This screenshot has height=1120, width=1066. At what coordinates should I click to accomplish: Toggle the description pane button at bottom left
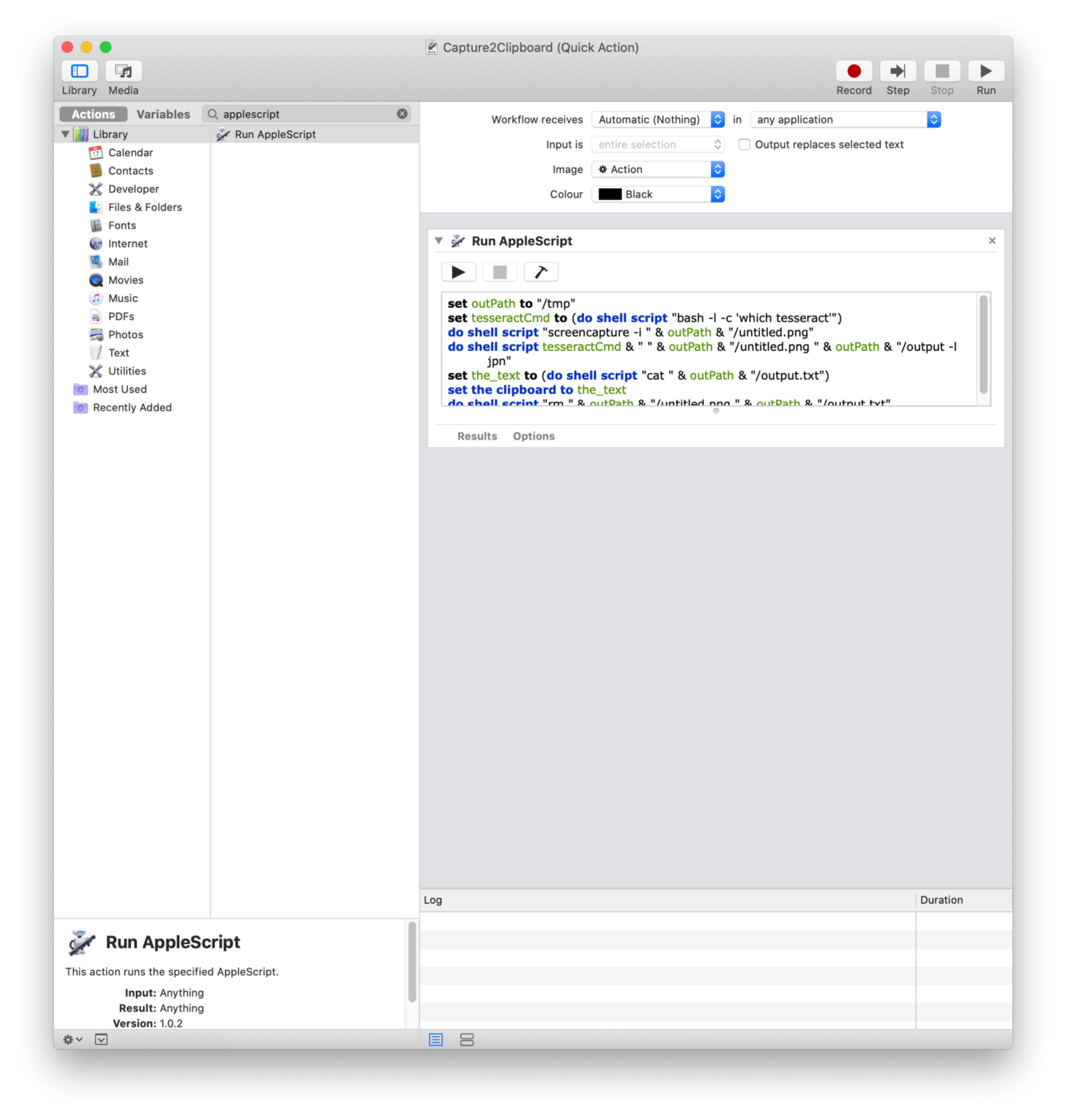pyautogui.click(x=101, y=1039)
